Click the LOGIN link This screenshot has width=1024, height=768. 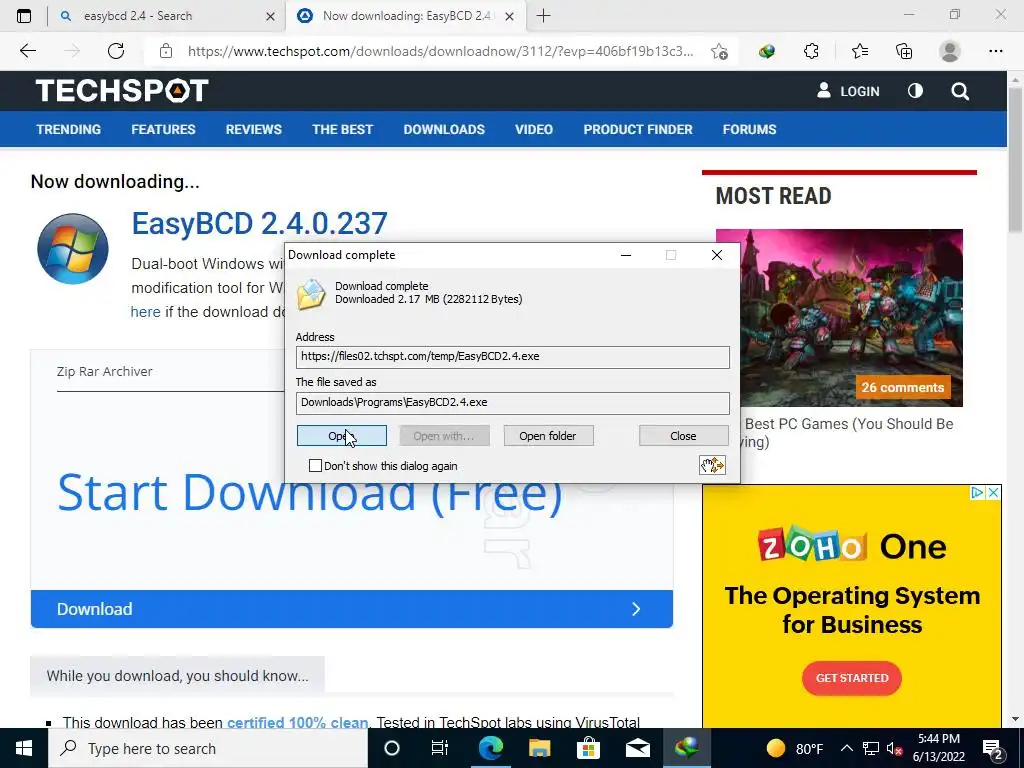click(848, 91)
